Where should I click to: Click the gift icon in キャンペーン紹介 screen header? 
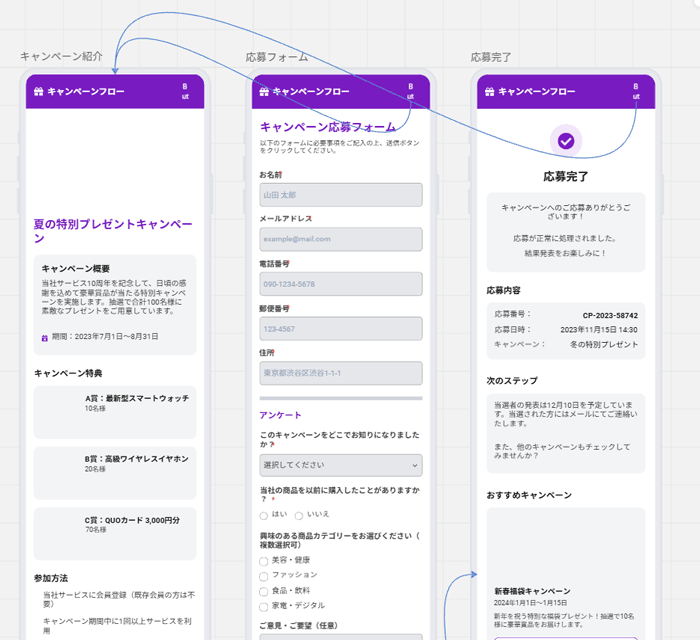[39, 91]
